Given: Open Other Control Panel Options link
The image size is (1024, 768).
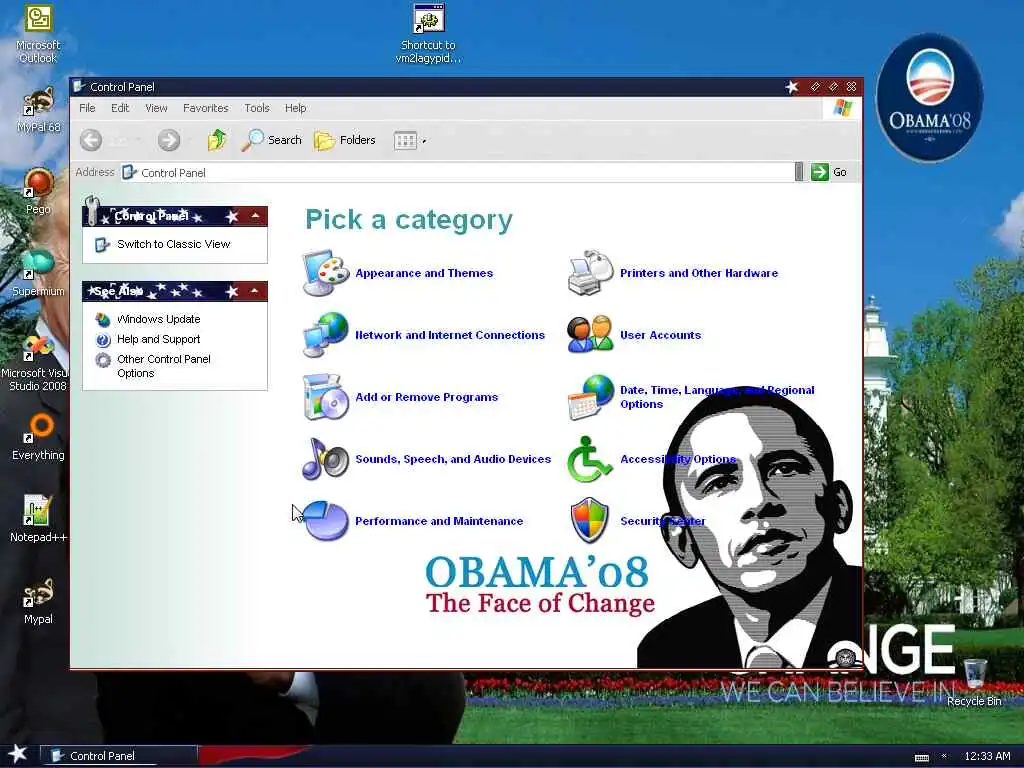Looking at the screenshot, I should [163, 366].
